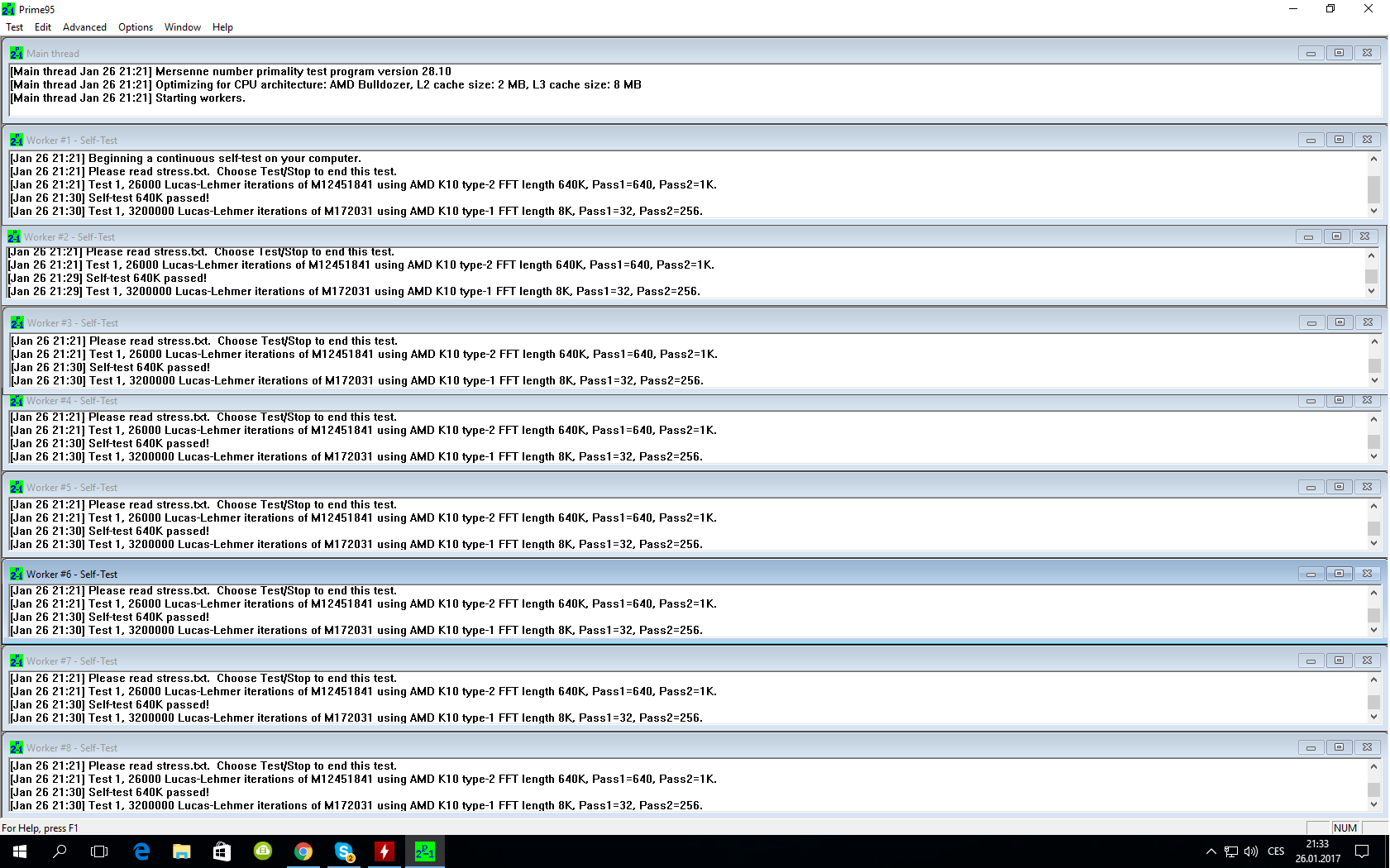Click the Prime95 taskbar icon
The height and width of the screenshot is (868, 1390).
coord(425,851)
